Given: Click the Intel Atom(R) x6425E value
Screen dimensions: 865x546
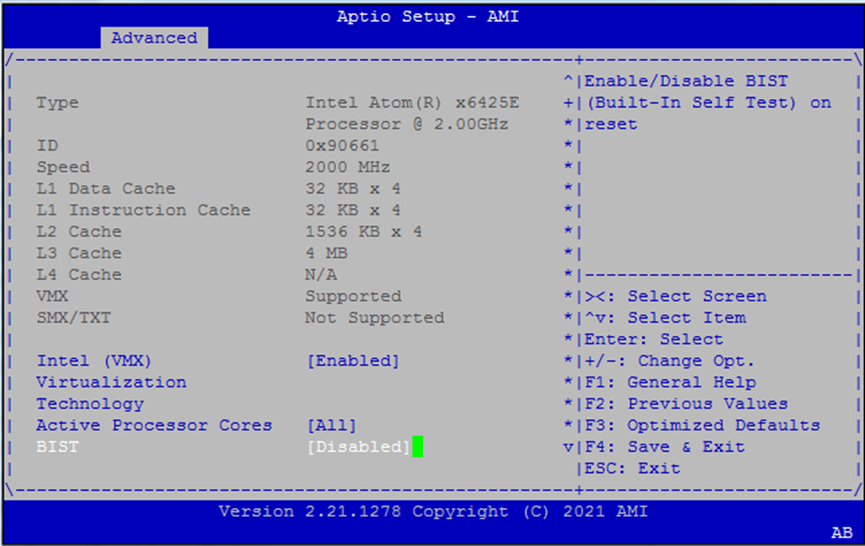Looking at the screenshot, I should 412,103.
